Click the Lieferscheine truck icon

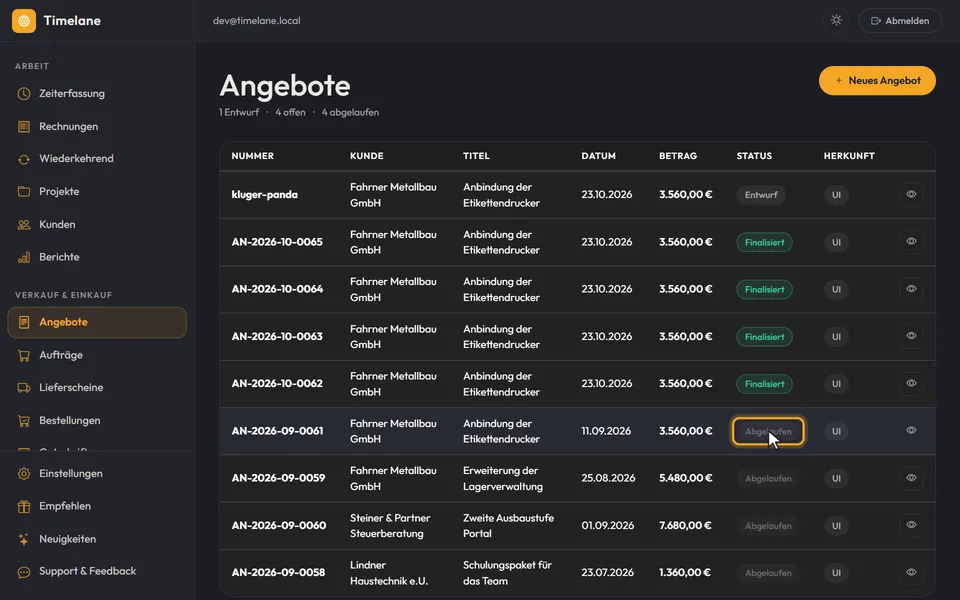[24, 388]
